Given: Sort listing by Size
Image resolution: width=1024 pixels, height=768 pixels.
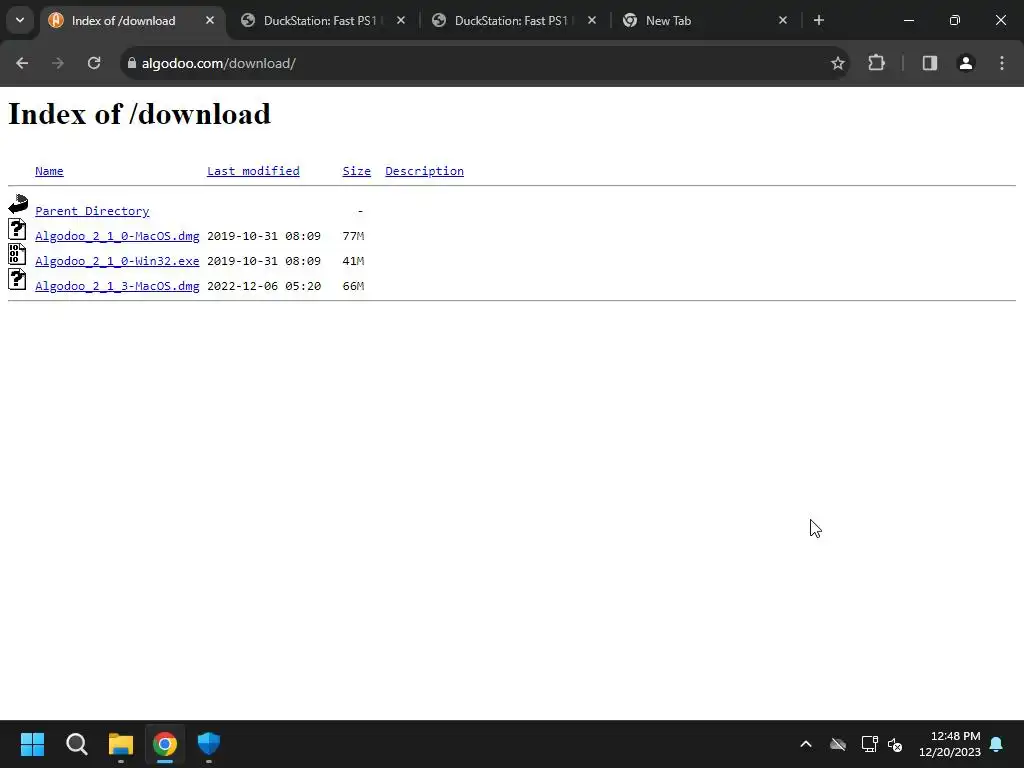Looking at the screenshot, I should 357,171.
